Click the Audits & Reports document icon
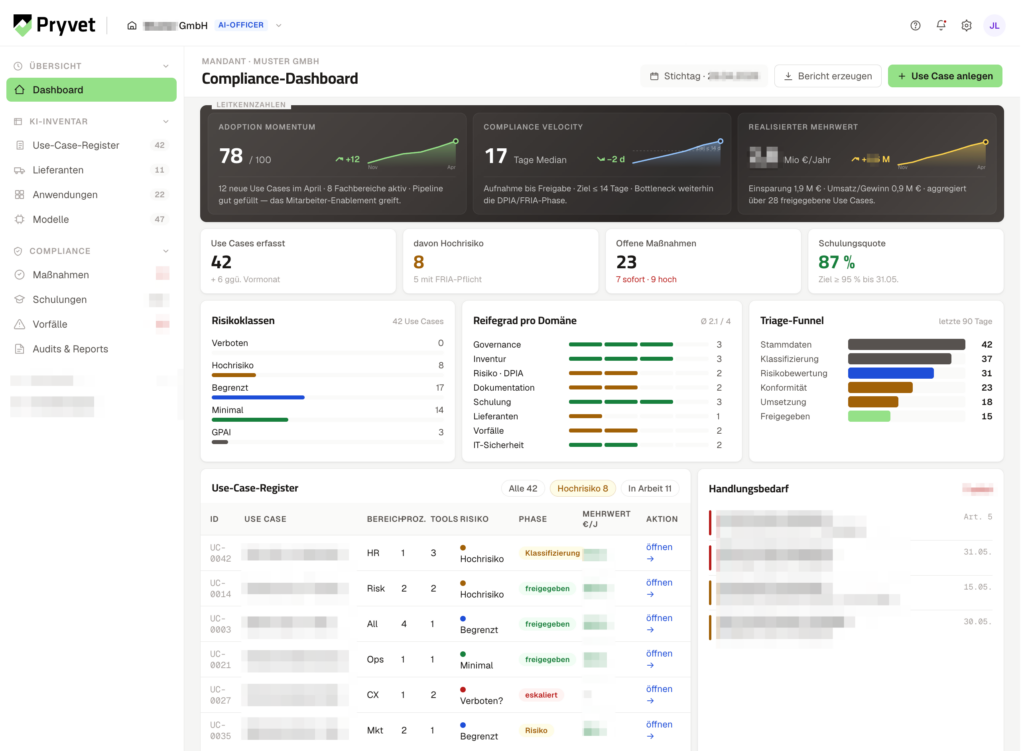 (20, 349)
